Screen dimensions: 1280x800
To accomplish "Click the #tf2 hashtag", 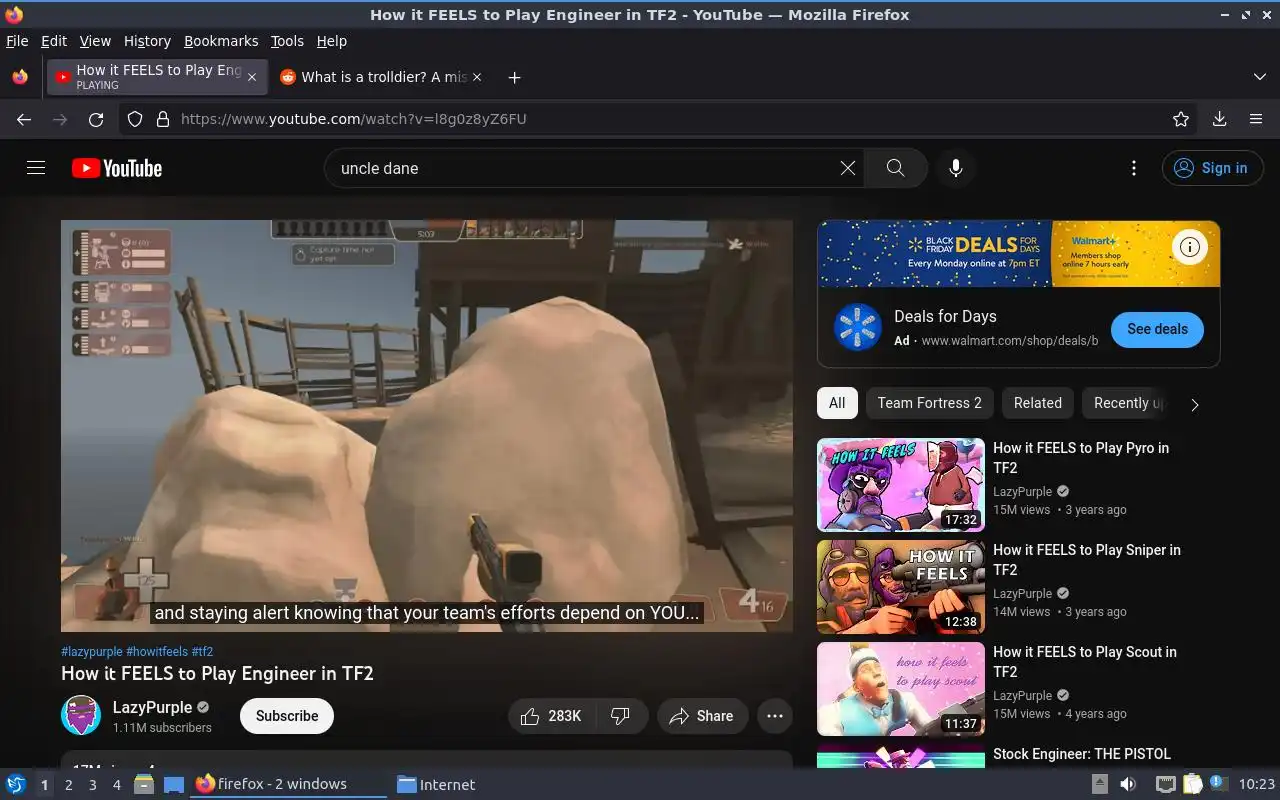I will pyautogui.click(x=202, y=651).
